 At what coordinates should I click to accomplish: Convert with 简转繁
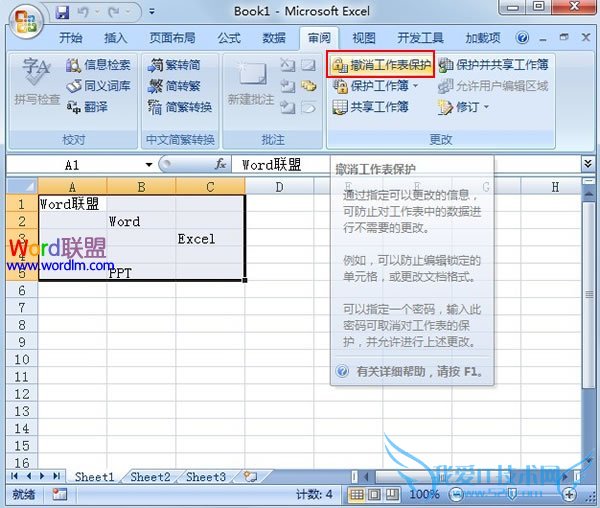[x=174, y=86]
